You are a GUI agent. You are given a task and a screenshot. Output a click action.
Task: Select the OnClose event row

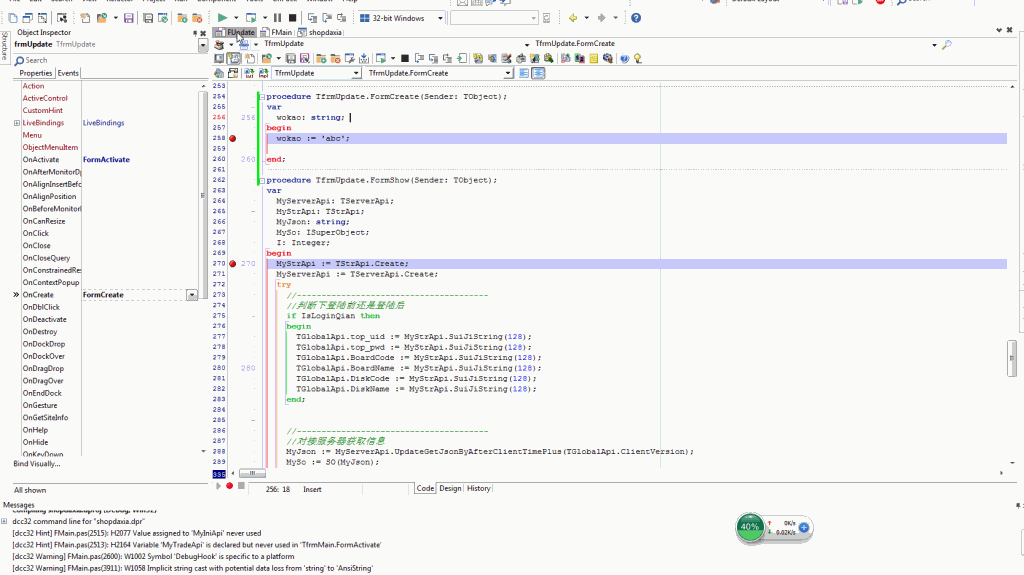[x=111, y=246]
